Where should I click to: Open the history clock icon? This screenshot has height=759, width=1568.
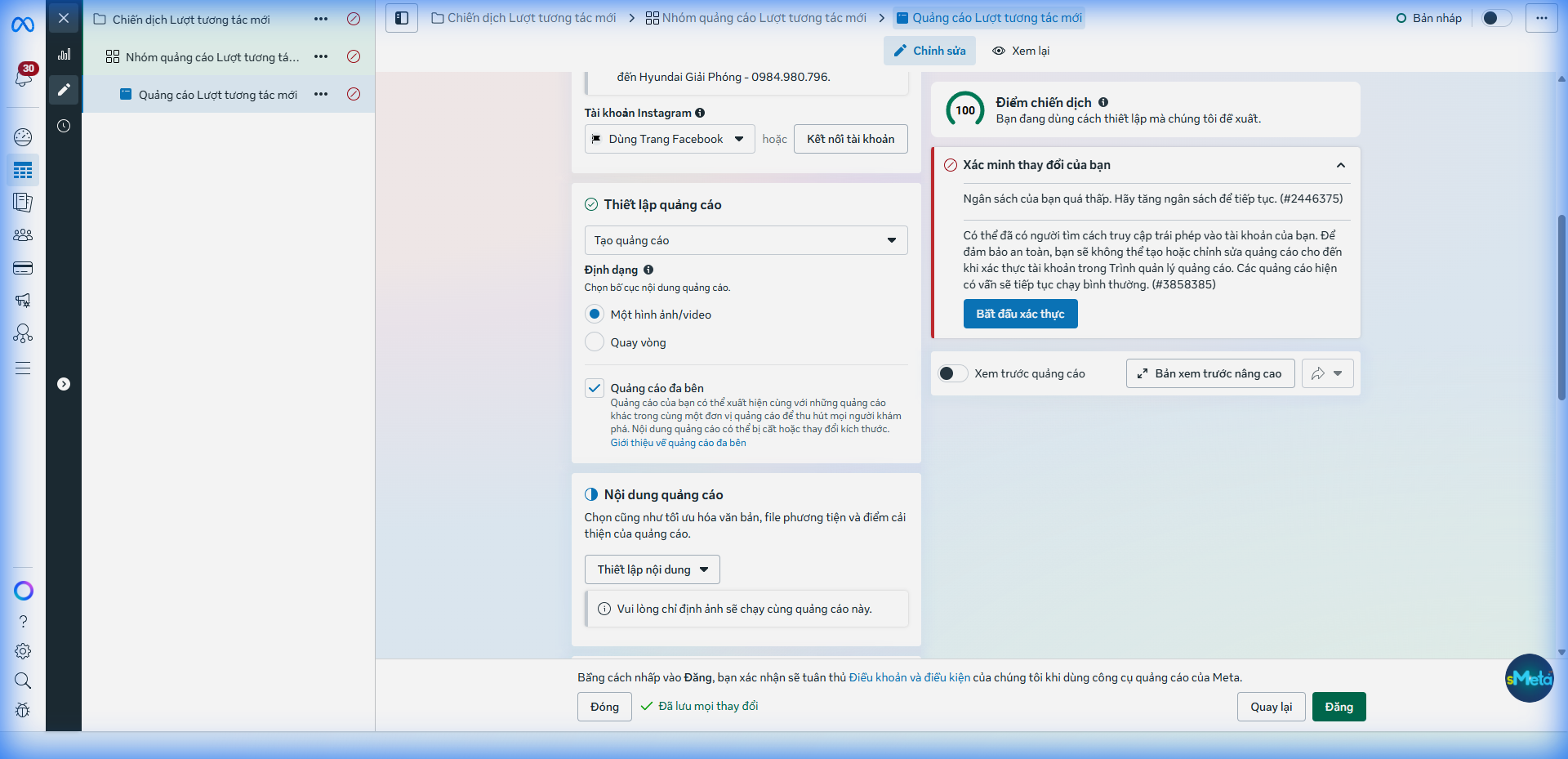click(x=64, y=126)
